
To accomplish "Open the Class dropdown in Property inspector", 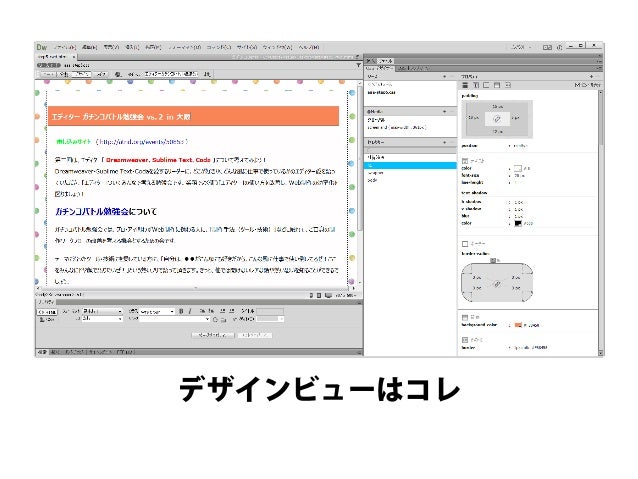I will click(x=157, y=311).
